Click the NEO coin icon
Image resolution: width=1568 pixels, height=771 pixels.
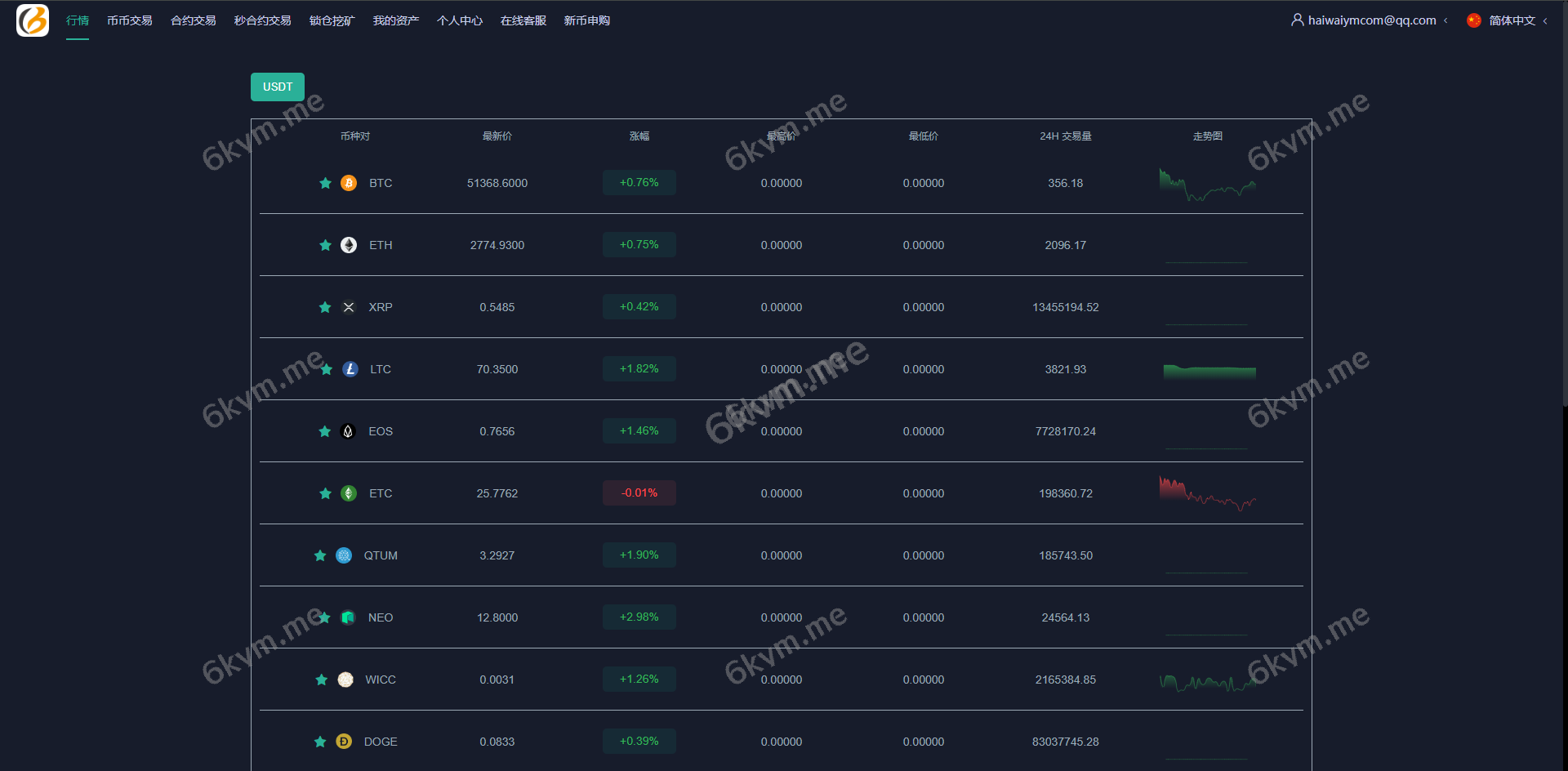click(348, 617)
